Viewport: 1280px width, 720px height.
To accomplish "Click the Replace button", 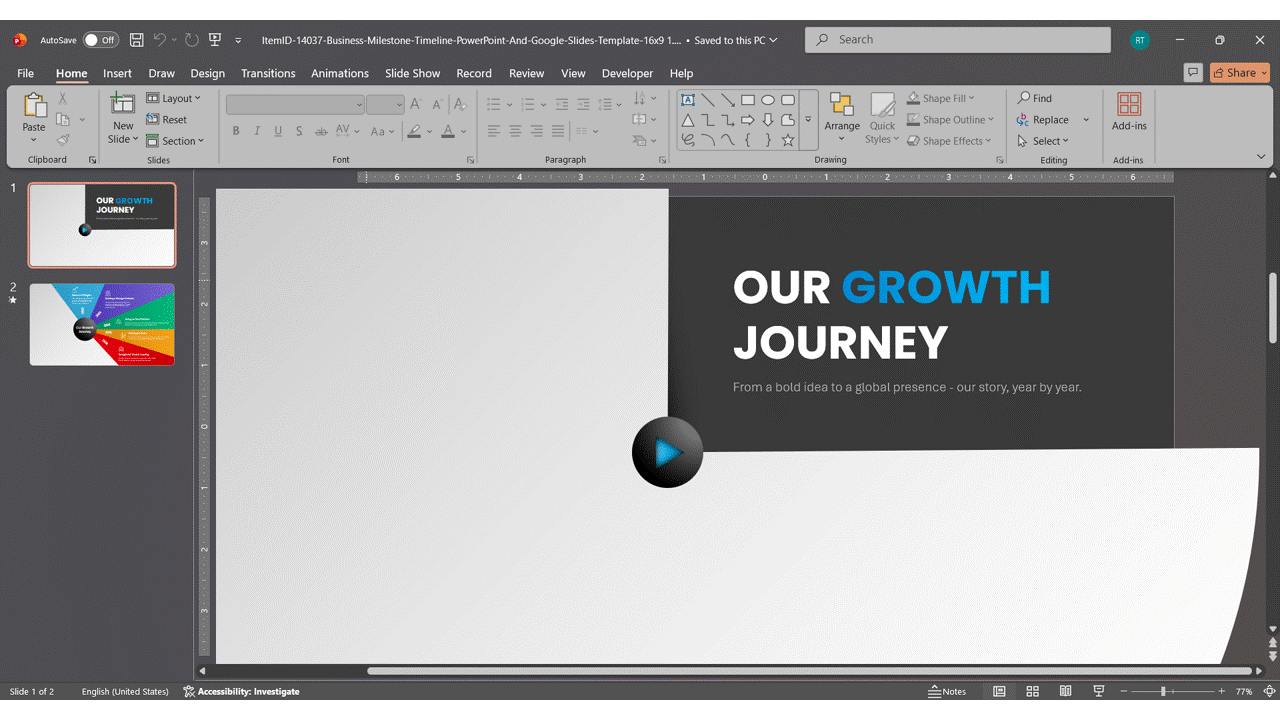I will [x=1043, y=119].
